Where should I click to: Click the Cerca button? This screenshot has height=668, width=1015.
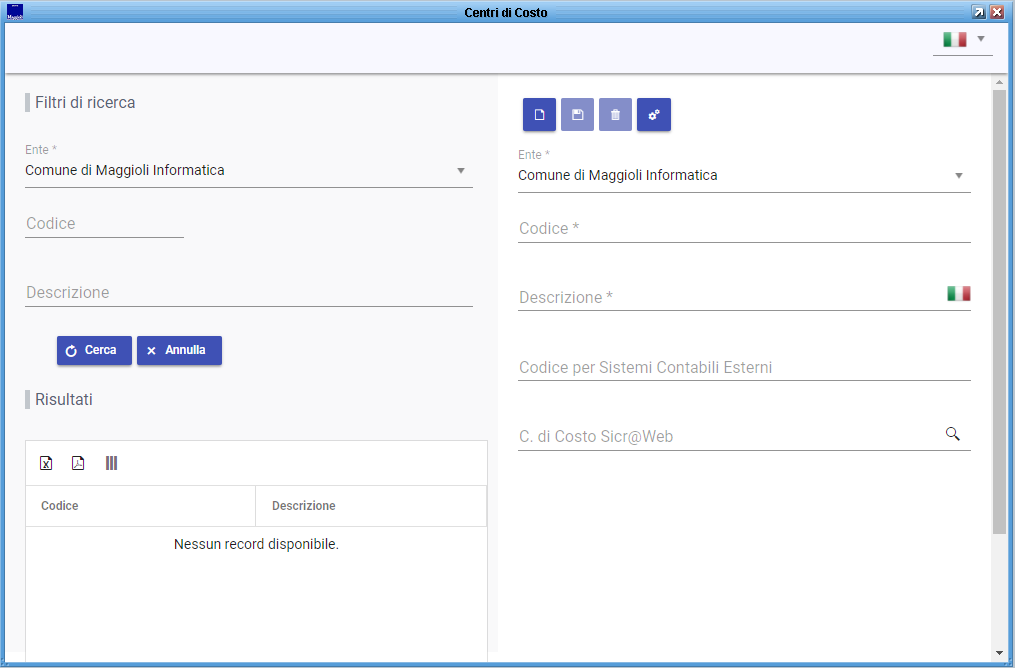(x=95, y=350)
